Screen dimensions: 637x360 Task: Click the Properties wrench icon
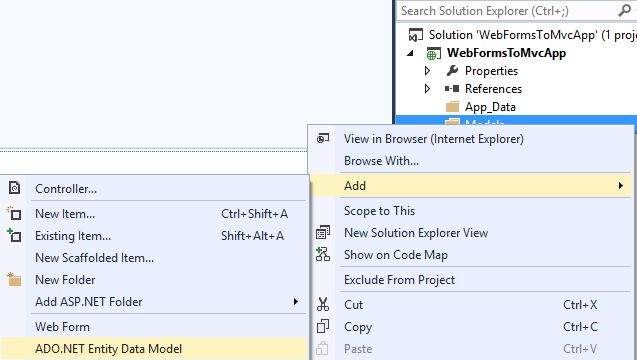[452, 71]
